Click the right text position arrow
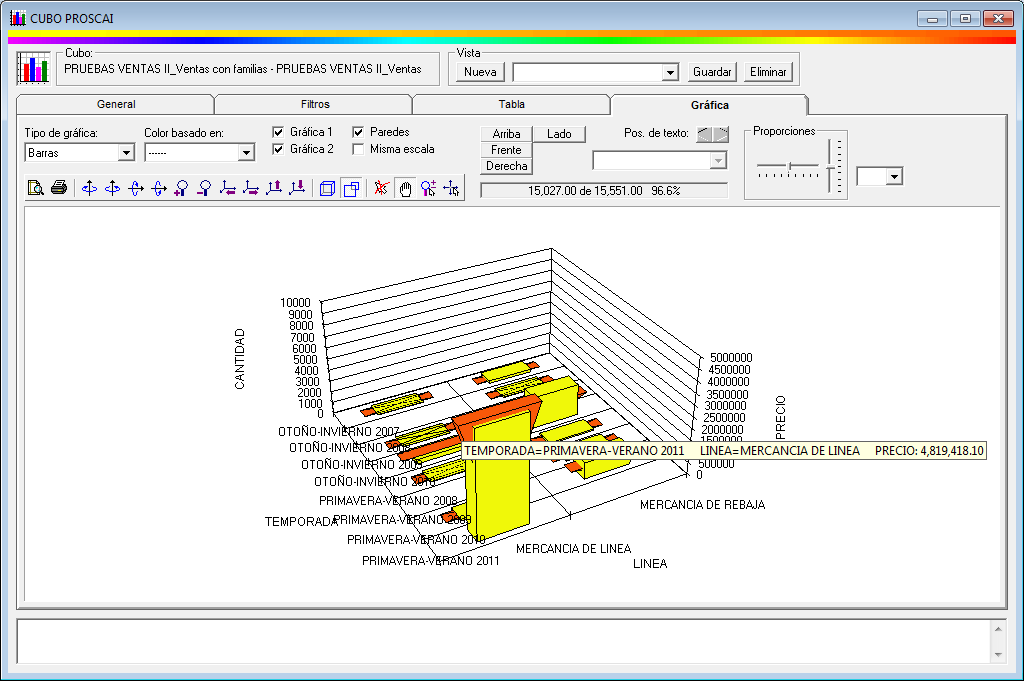Viewport: 1024px width, 681px height. (721, 134)
